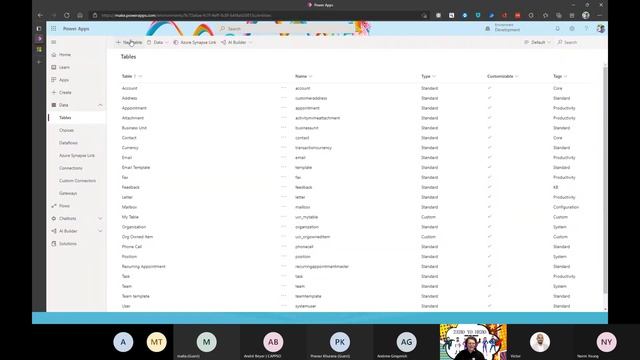Open more options for Email row
The height and width of the screenshot is (360, 640).
coord(284,157)
